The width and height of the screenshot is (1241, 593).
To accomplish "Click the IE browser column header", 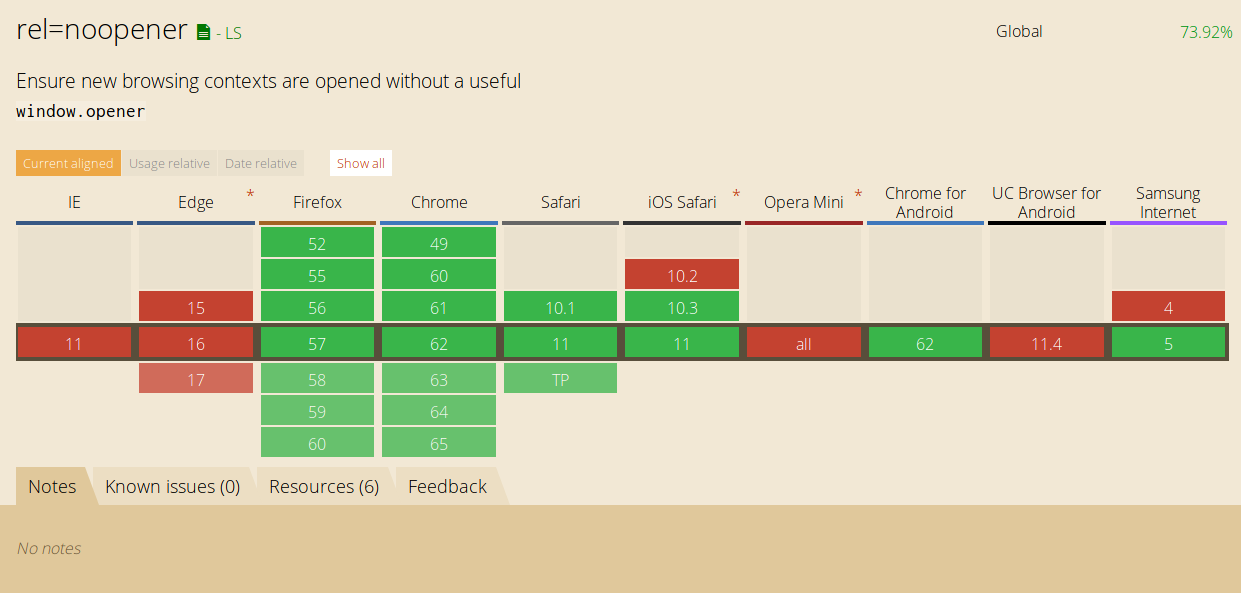I will (74, 203).
